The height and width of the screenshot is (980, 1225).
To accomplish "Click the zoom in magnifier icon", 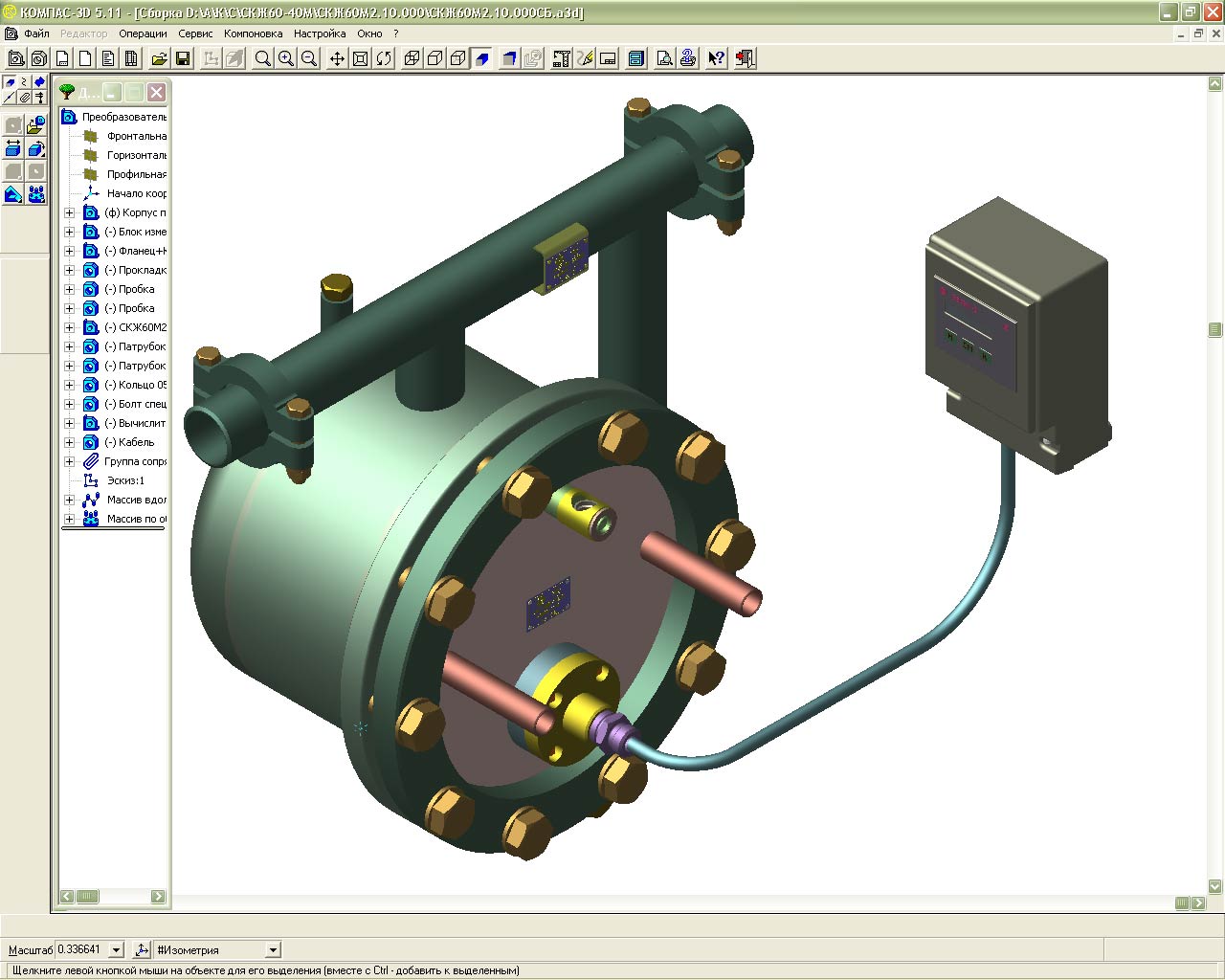I will [286, 58].
